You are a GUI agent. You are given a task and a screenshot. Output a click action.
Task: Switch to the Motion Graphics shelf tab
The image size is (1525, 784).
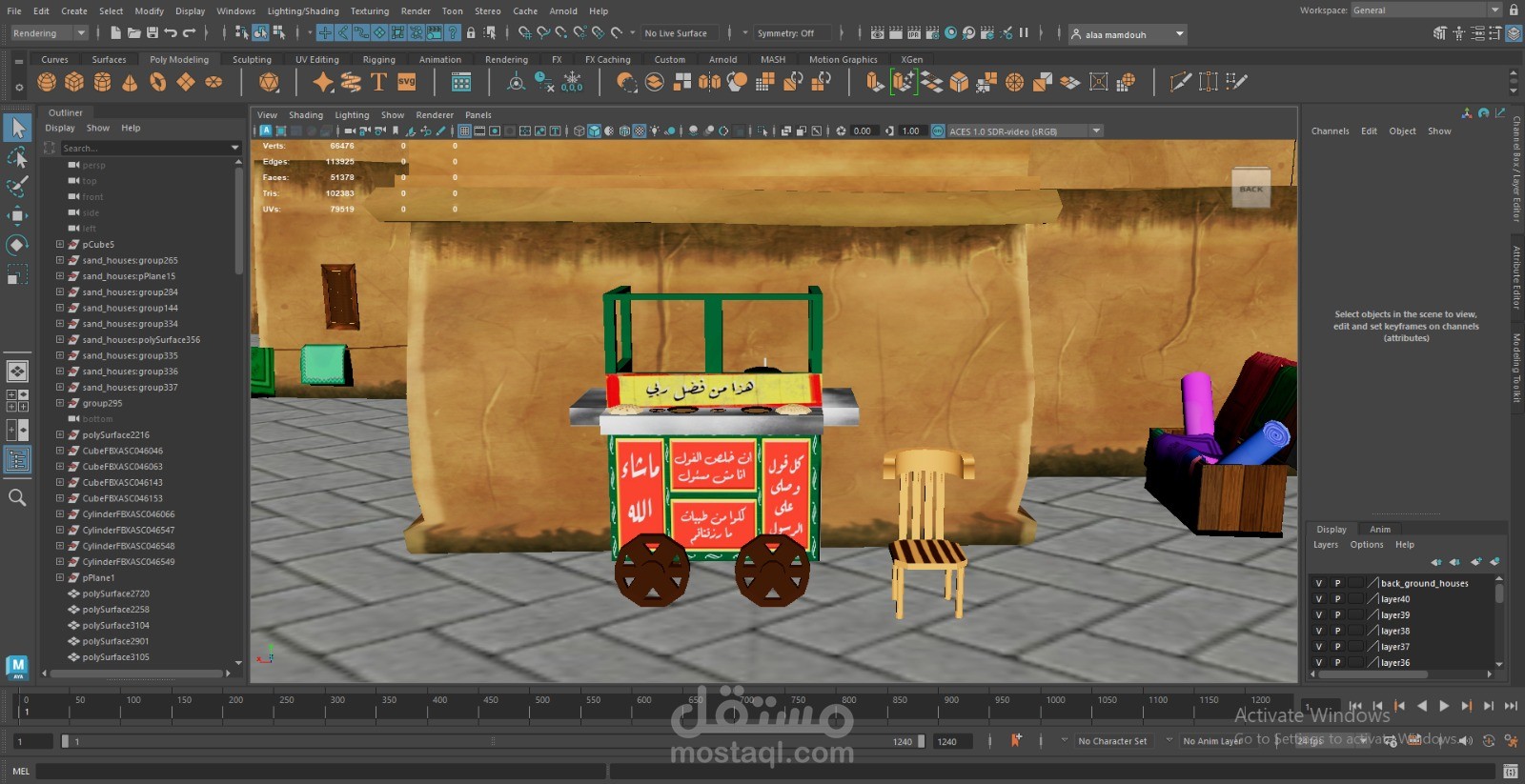point(843,59)
